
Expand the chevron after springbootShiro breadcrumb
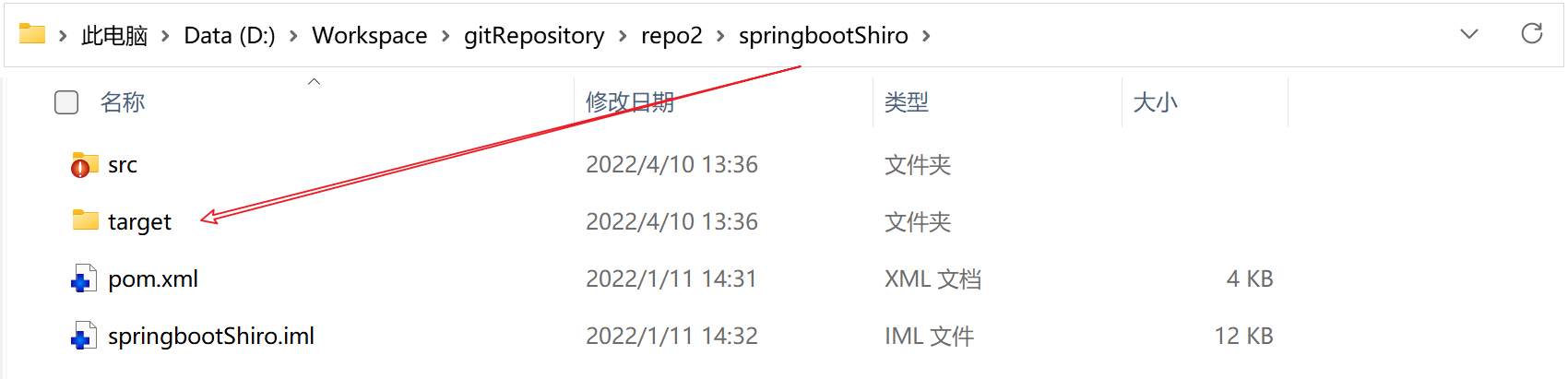926,36
